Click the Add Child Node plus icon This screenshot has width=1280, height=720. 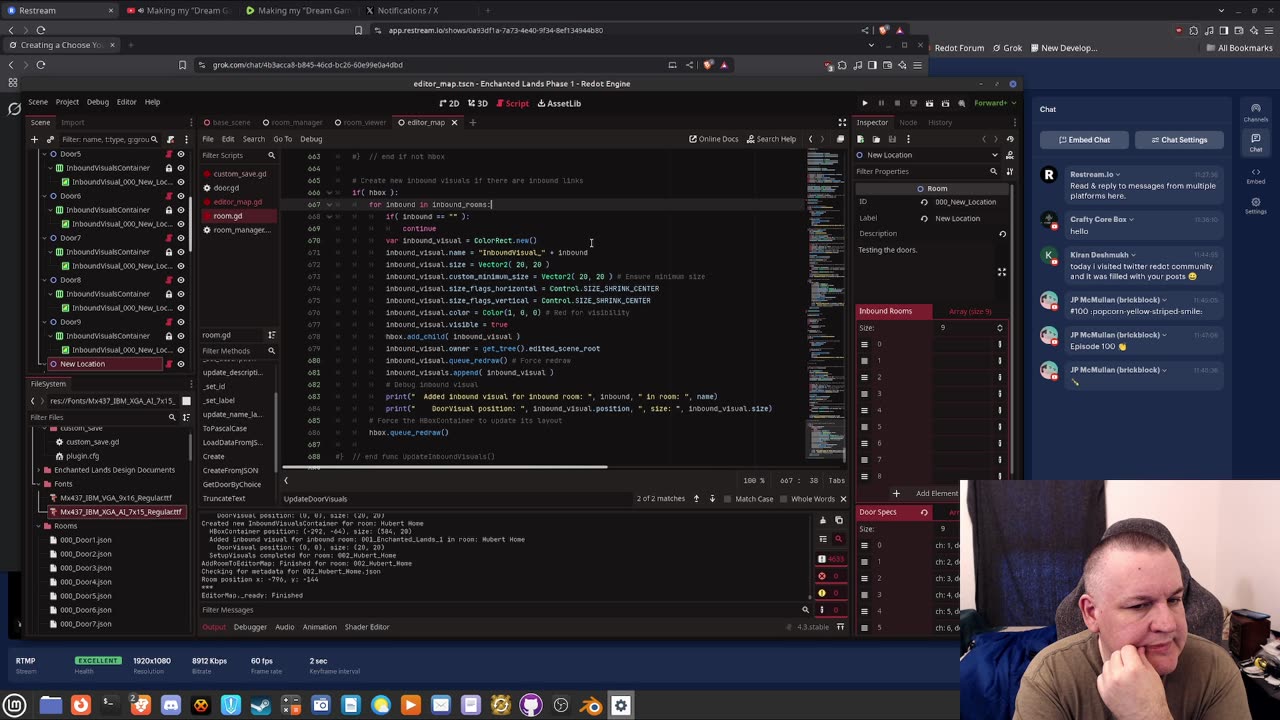click(34, 139)
